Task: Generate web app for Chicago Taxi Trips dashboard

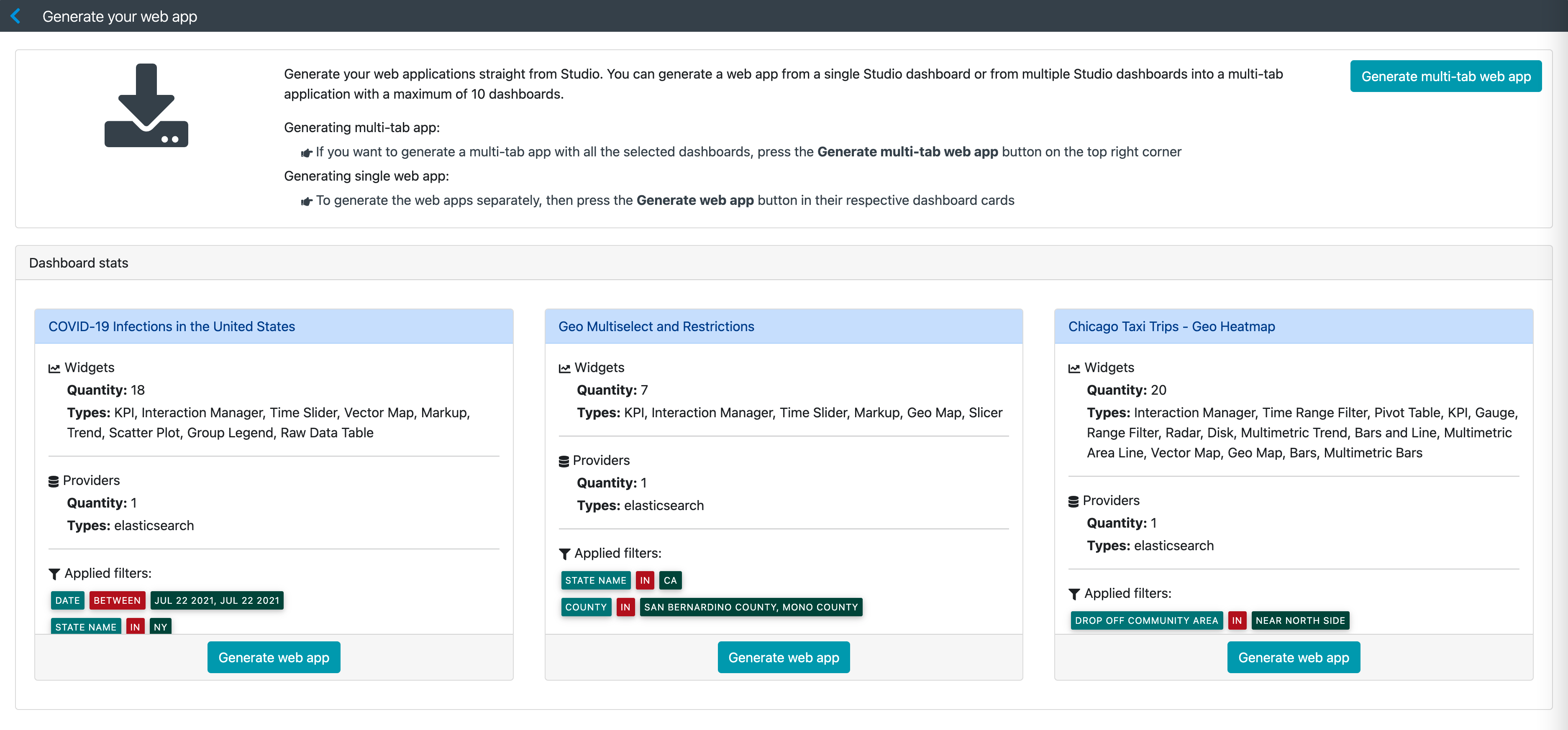Action: point(1294,657)
